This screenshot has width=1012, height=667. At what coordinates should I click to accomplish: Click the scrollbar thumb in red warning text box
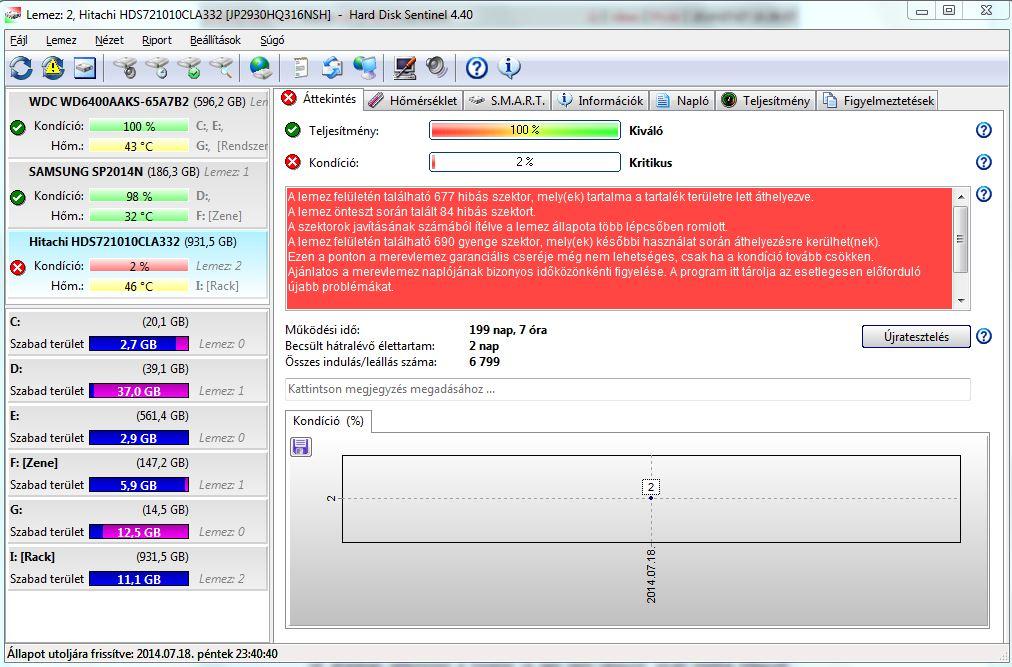tap(961, 239)
